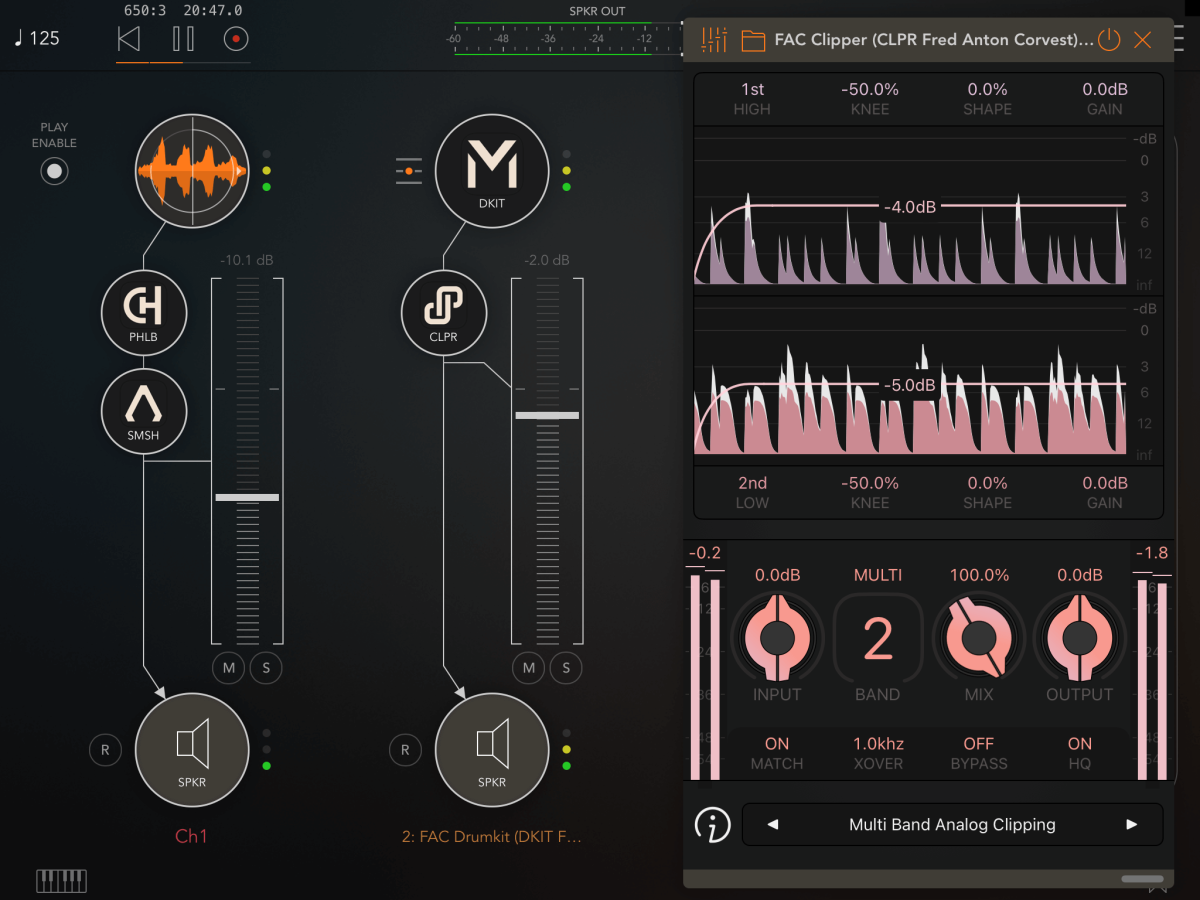Show the on-screen keyboard
This screenshot has height=900, width=1200.
coord(62,880)
